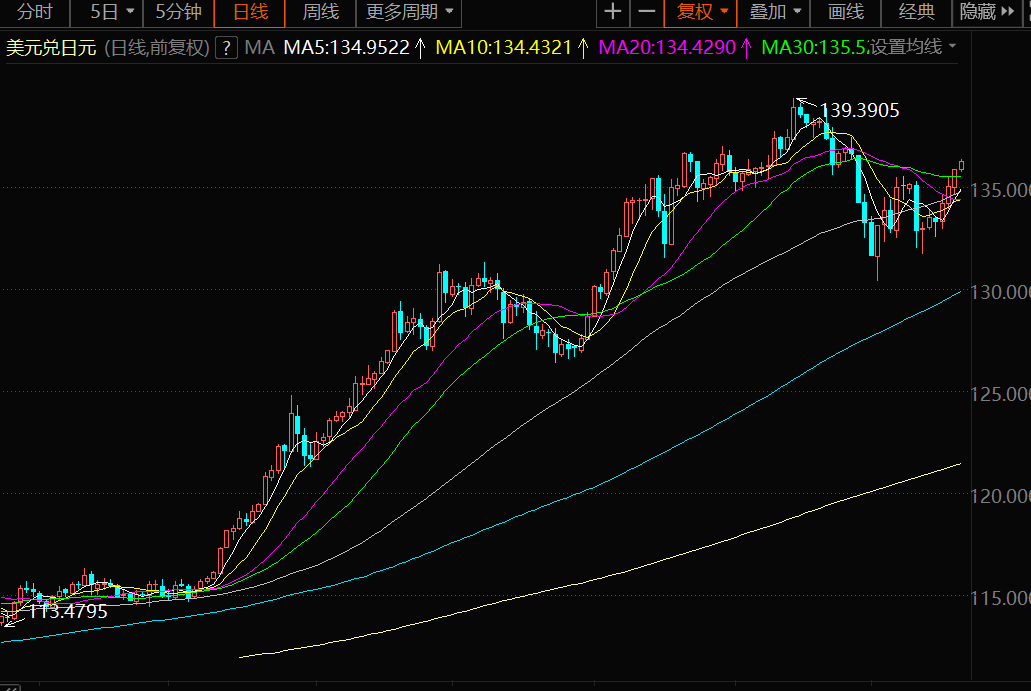
Task: Click the scroll-left arrow at bottom left
Action: (x=11, y=687)
